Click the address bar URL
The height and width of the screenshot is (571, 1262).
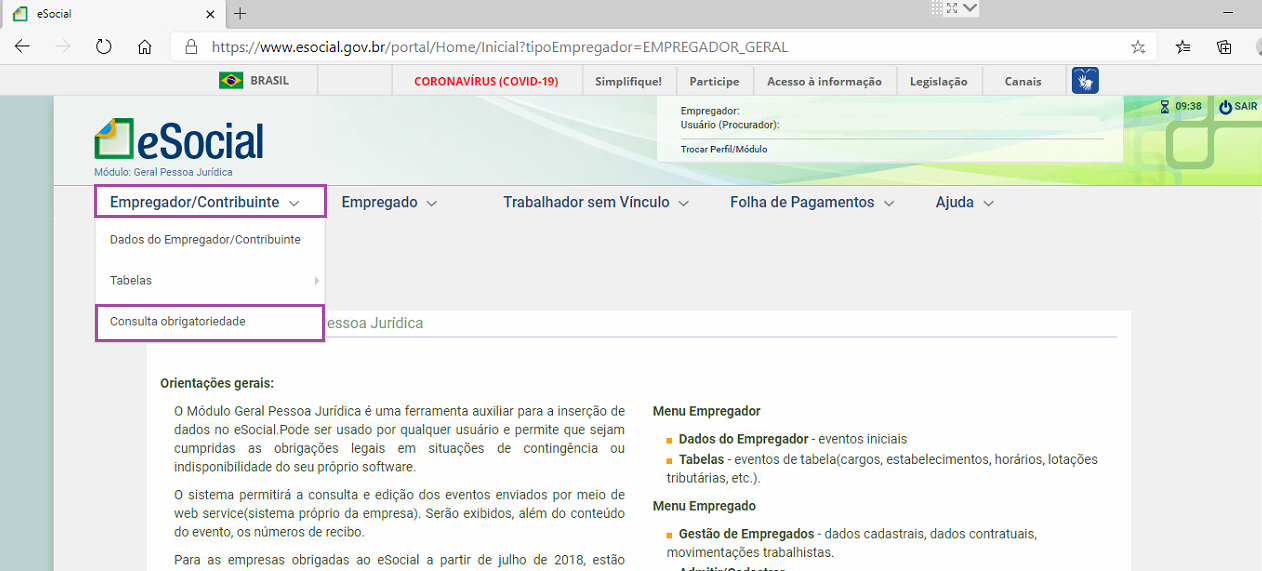500,47
